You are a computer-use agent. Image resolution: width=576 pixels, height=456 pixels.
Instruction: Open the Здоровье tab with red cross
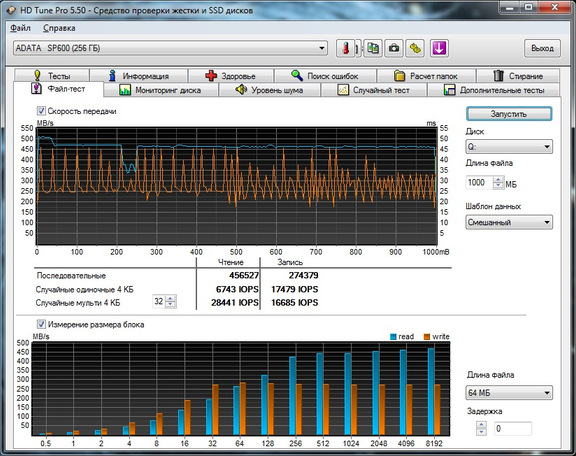point(231,76)
